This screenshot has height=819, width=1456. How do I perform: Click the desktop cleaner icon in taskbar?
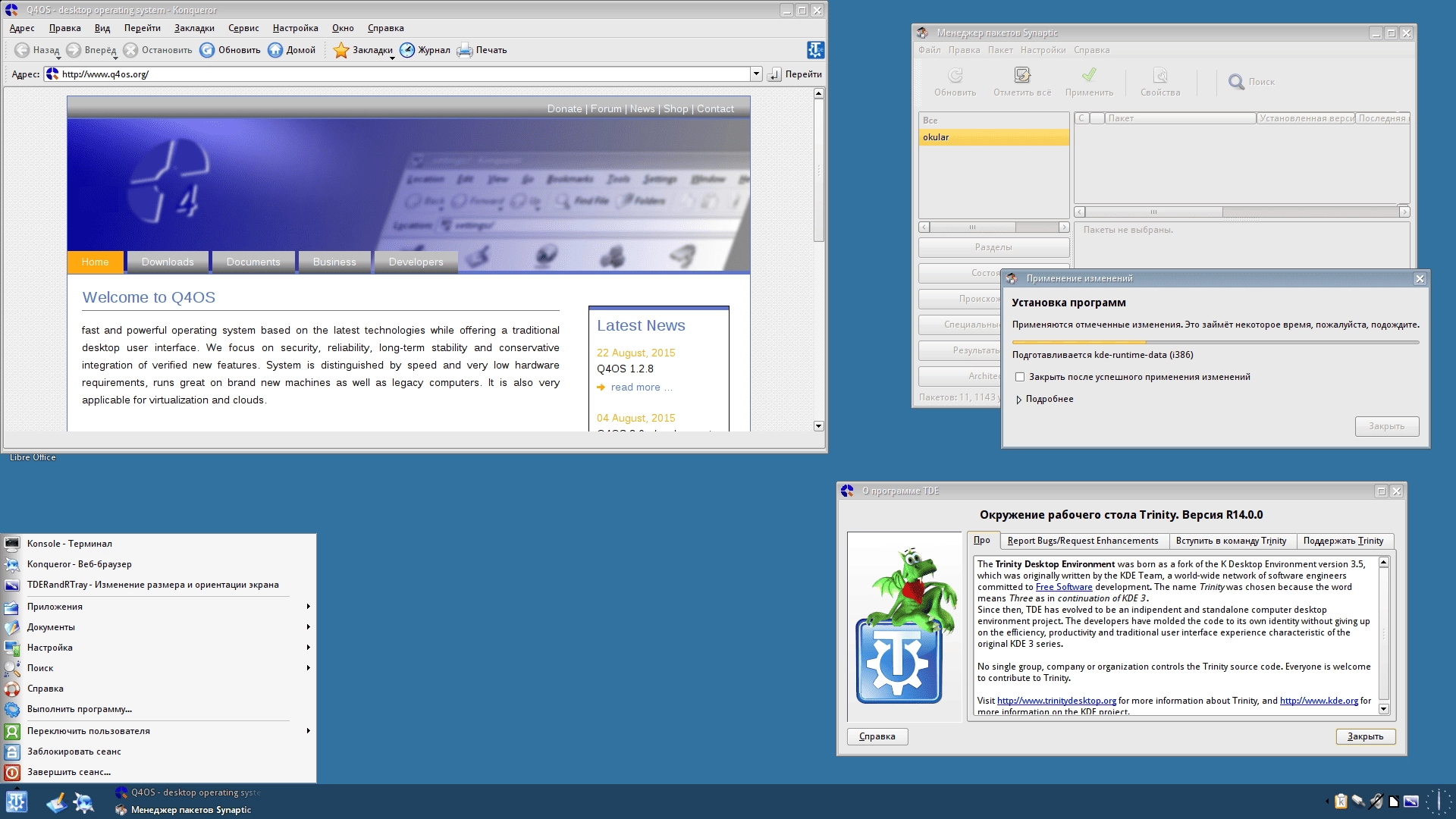56,802
